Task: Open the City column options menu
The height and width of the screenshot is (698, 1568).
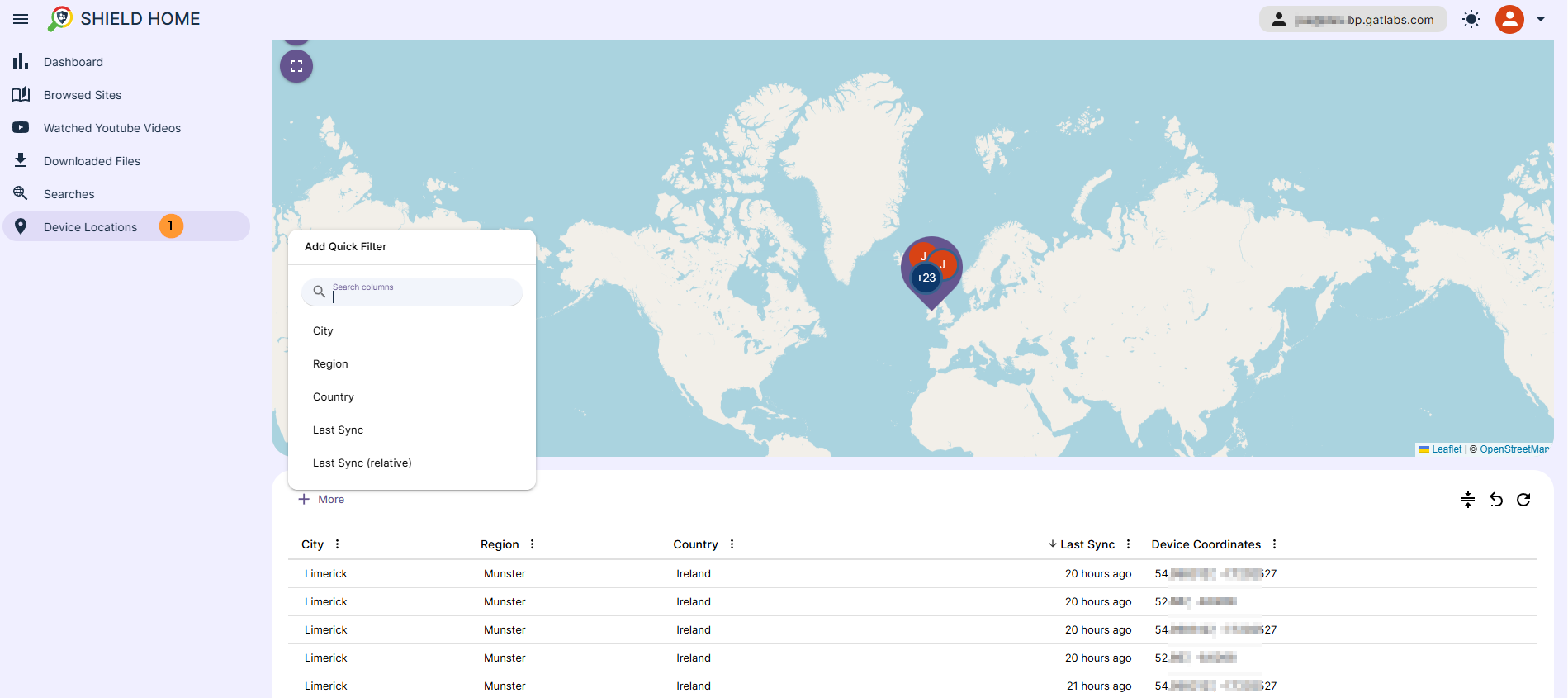Action: 337,544
